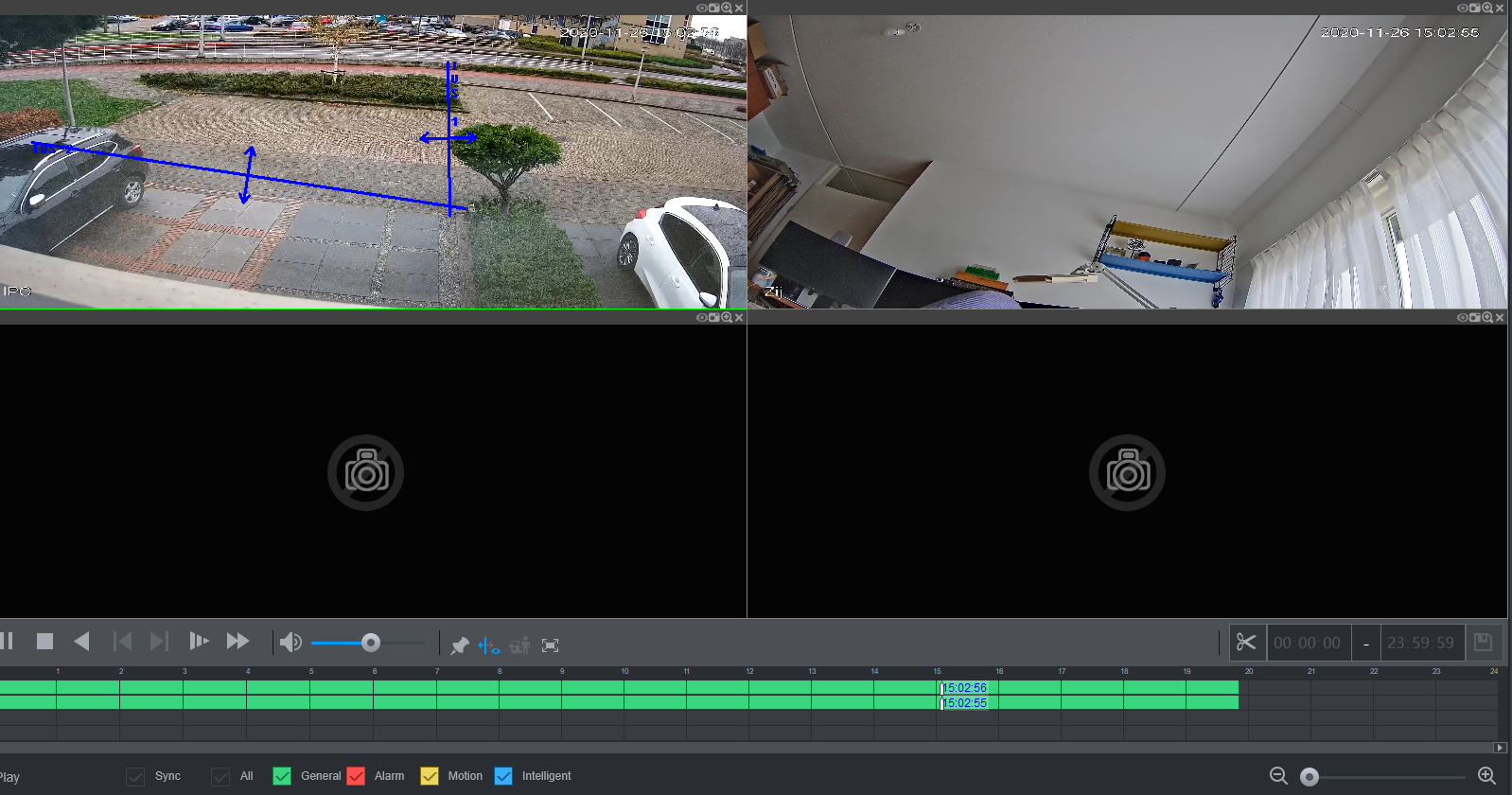
Task: Click digital zoom icon on top-left camera pane
Action: click(727, 8)
